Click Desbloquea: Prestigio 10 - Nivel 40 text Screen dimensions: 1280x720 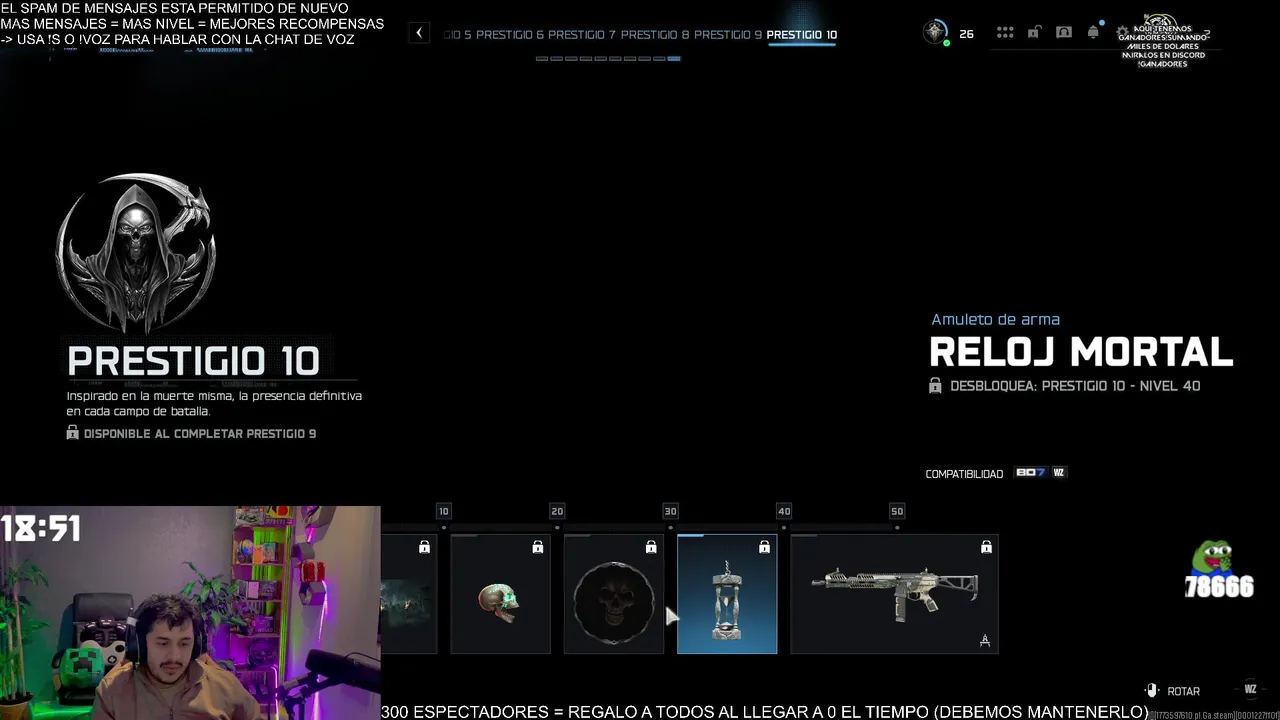pos(1075,386)
